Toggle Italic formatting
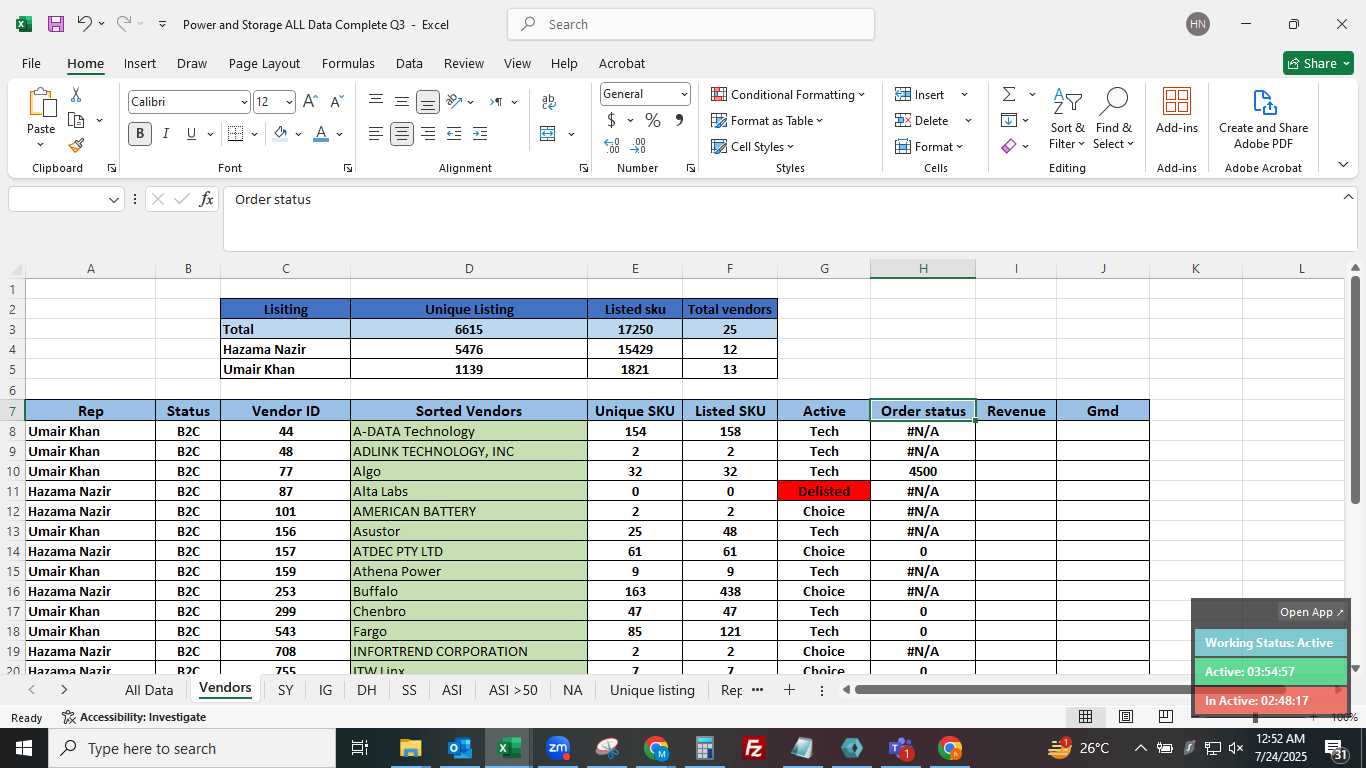Viewport: 1366px width, 768px height. pos(165,133)
